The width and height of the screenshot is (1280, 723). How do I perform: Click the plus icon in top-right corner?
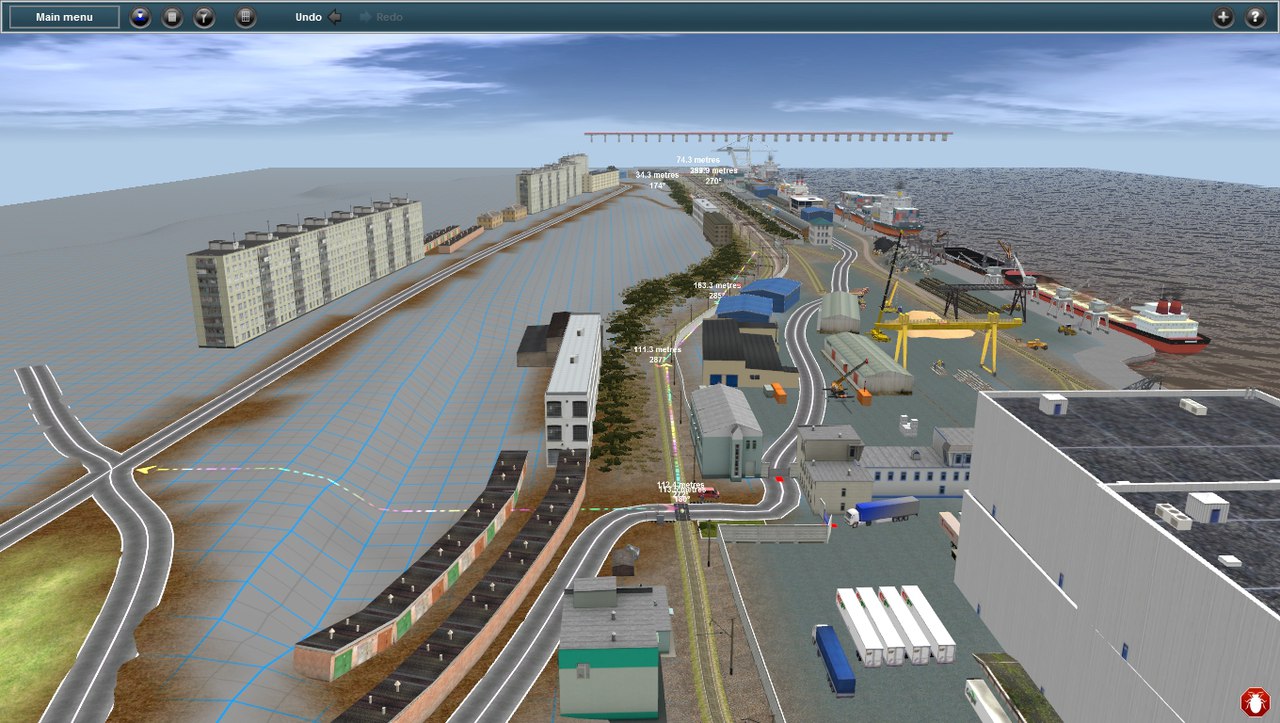(1223, 17)
